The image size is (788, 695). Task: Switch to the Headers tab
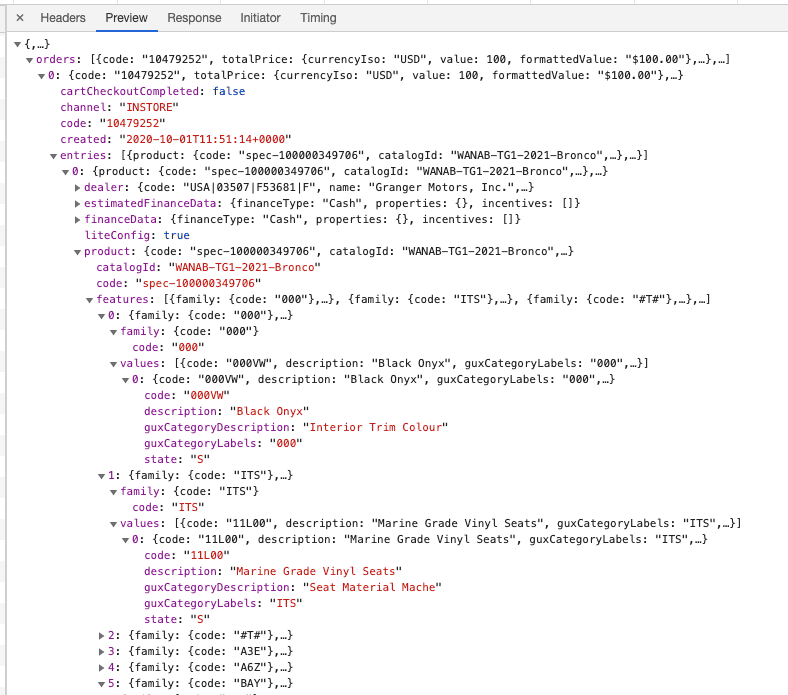(x=63, y=18)
